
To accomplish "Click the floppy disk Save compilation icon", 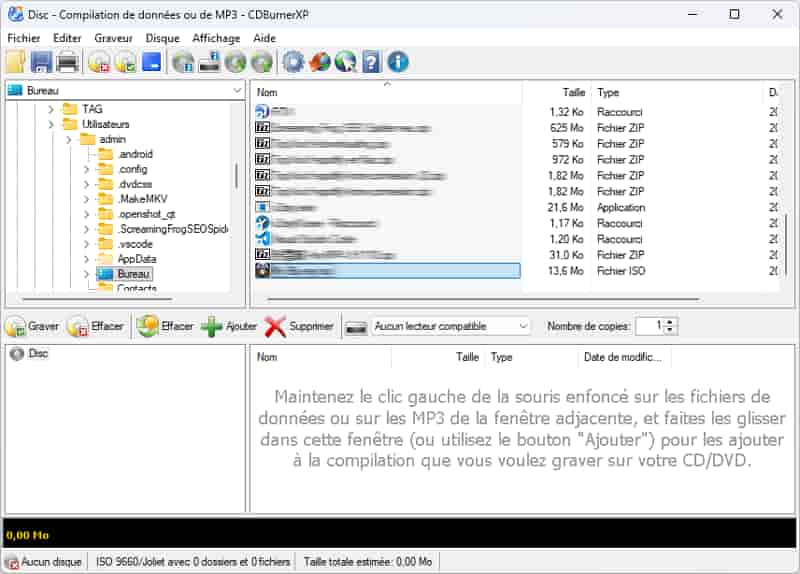I will tap(41, 62).
